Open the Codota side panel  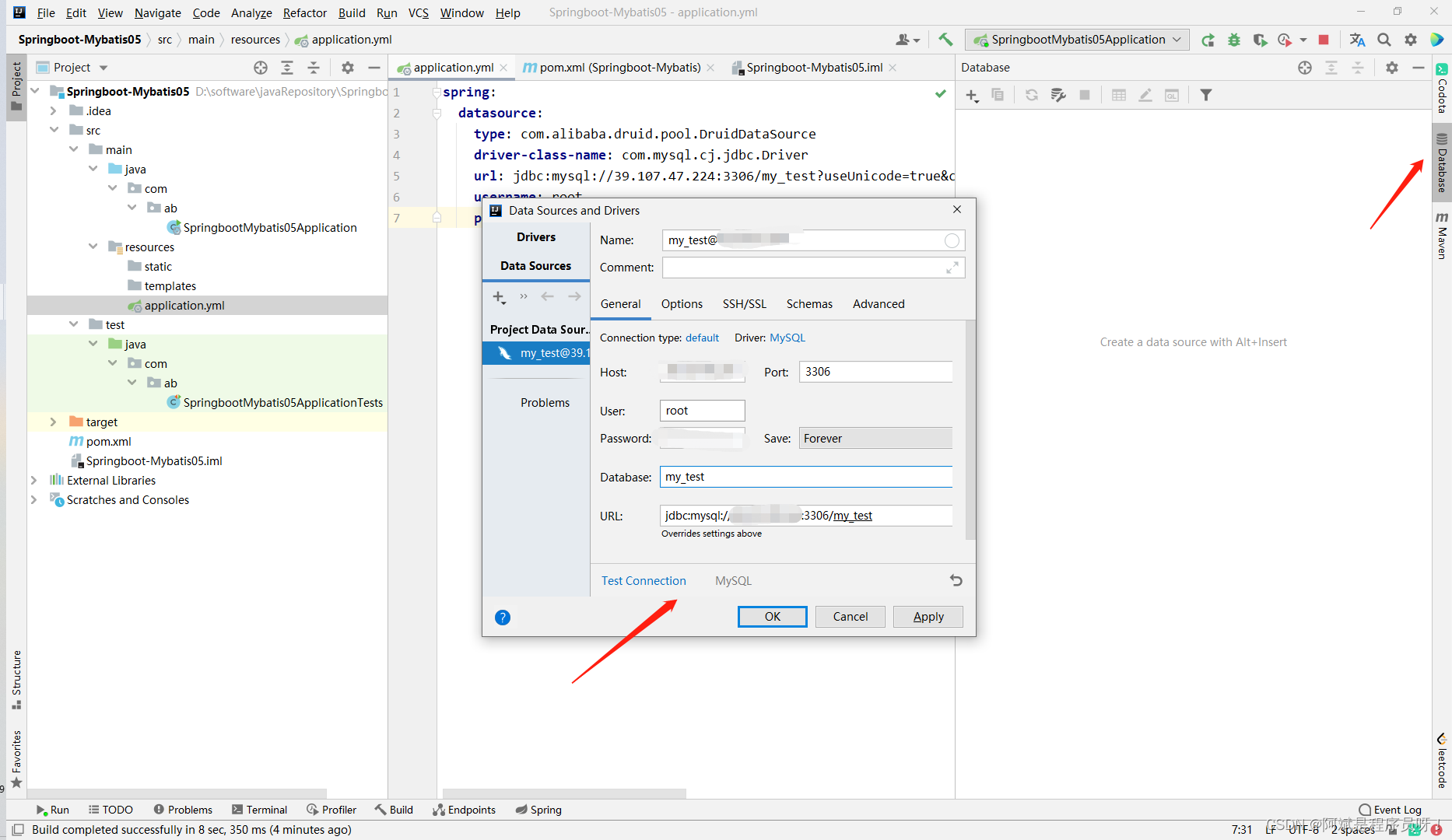1442,88
